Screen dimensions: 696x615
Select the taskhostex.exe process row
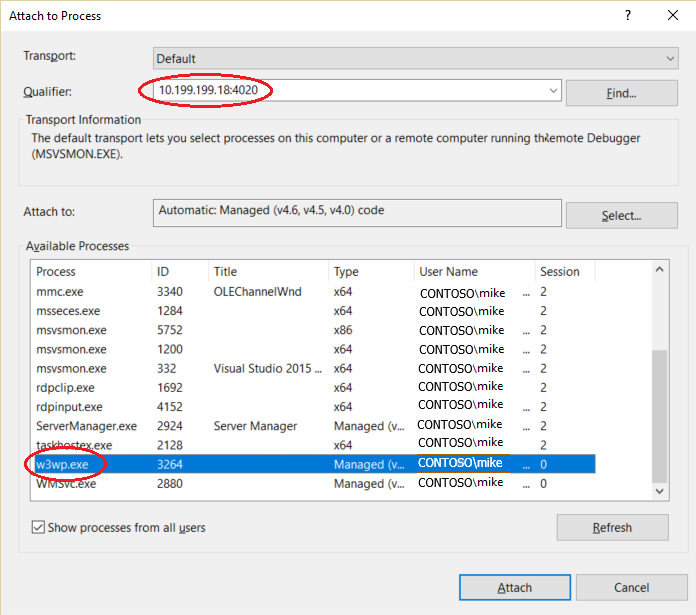coord(313,445)
